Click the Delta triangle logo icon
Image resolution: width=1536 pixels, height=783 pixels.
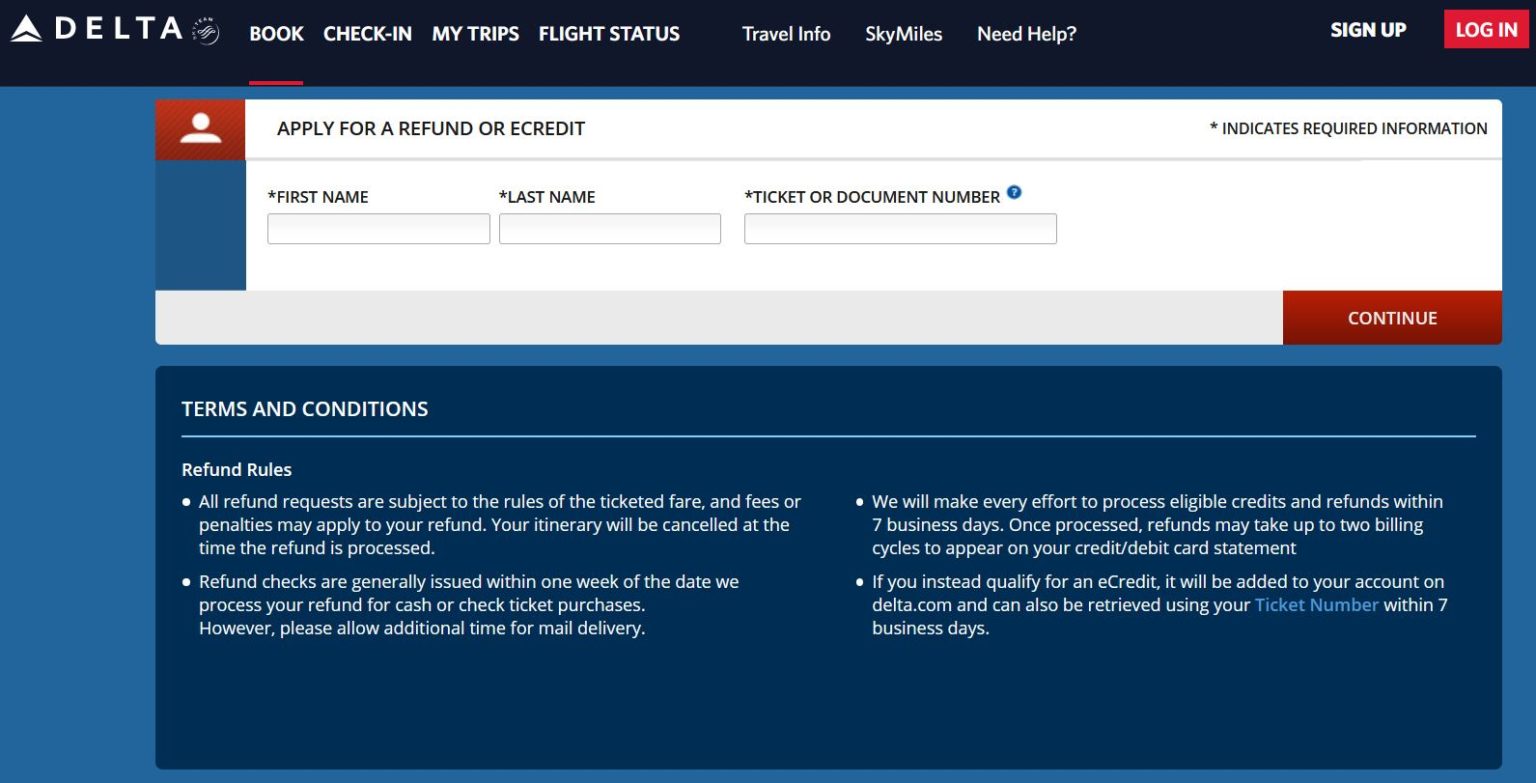coord(27,29)
